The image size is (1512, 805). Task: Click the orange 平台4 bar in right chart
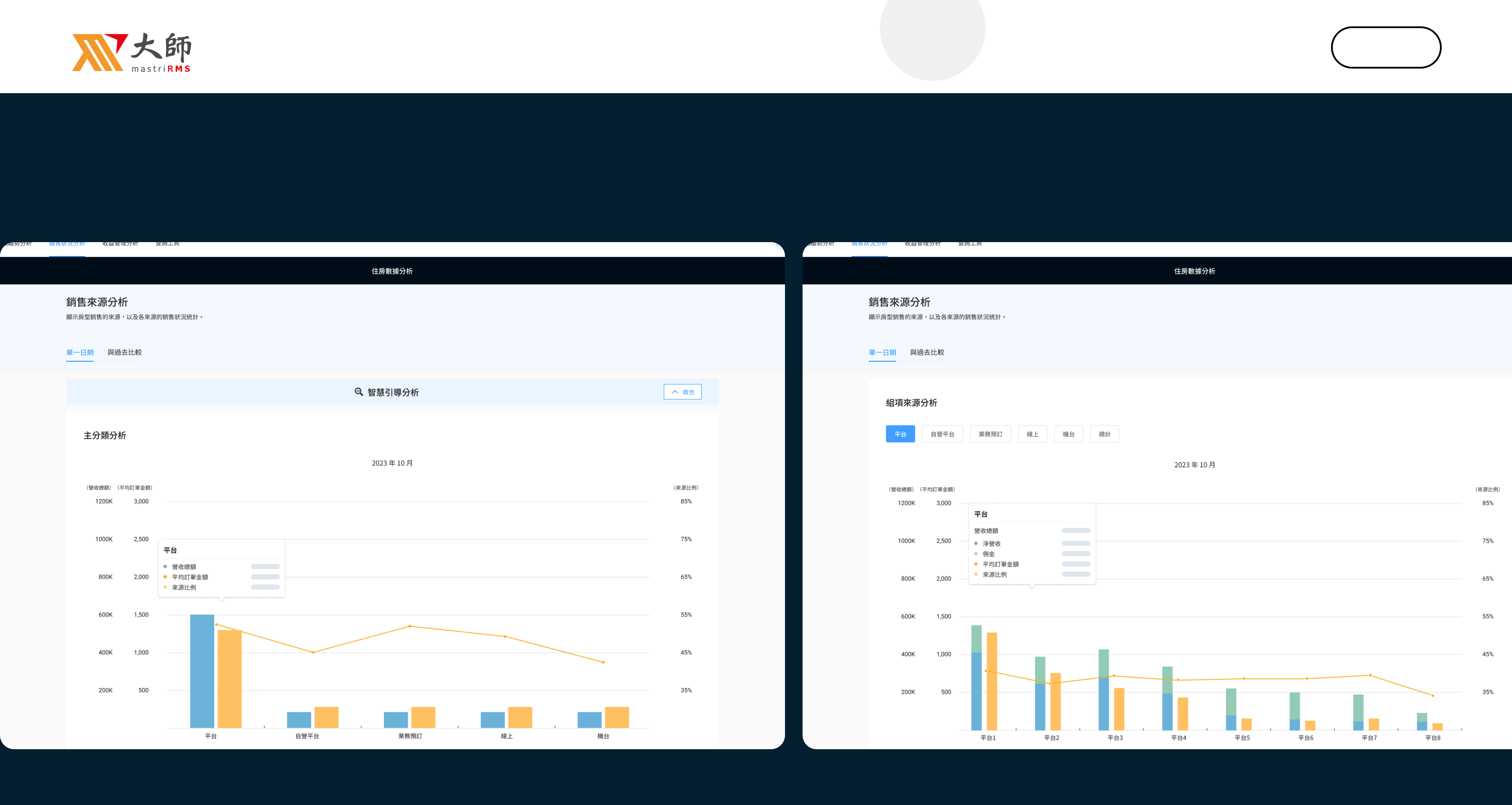pos(1183,714)
